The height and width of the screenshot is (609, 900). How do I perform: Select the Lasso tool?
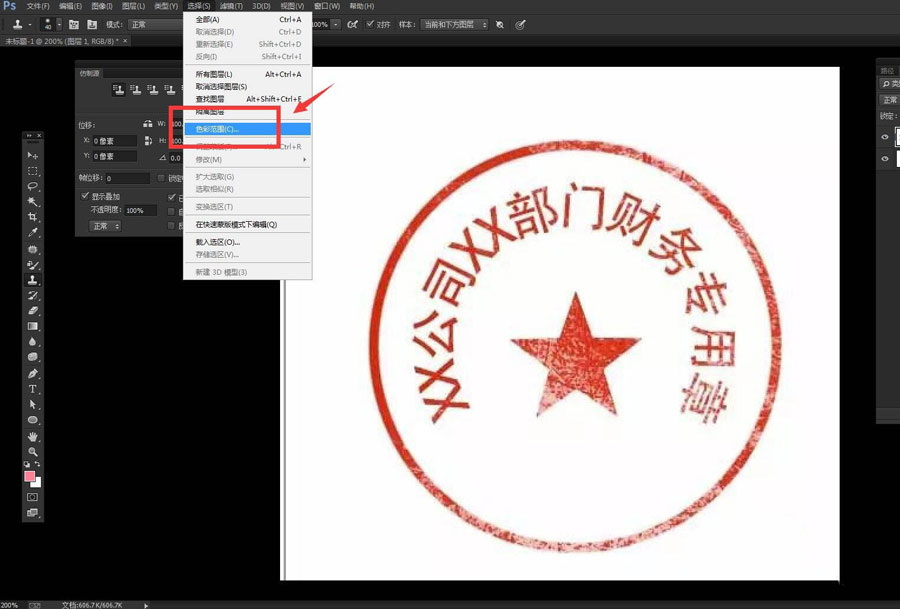[33, 187]
